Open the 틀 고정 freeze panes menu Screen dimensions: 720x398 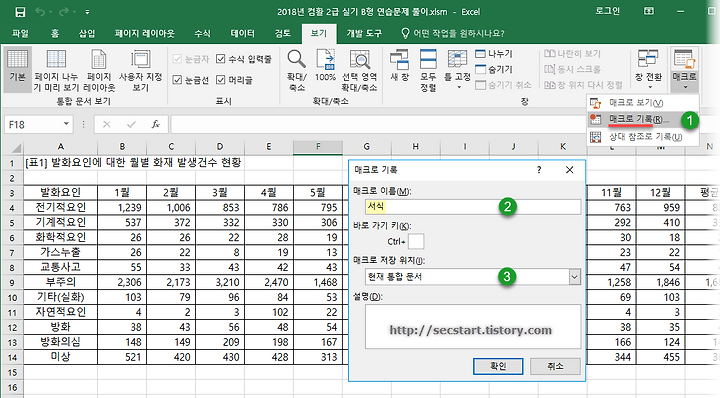click(457, 69)
